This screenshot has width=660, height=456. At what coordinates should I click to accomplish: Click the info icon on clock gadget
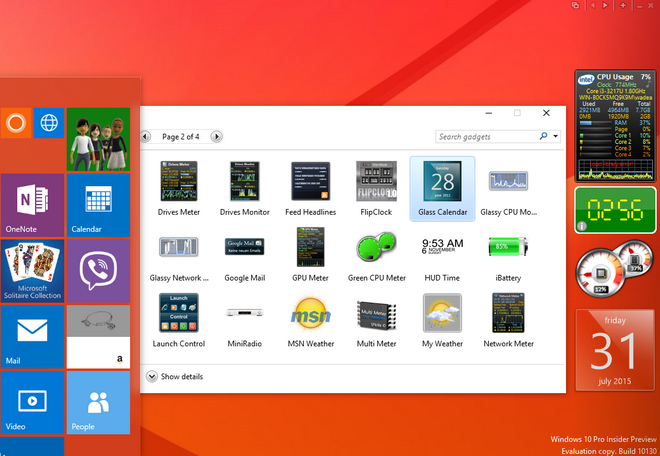click(582, 226)
